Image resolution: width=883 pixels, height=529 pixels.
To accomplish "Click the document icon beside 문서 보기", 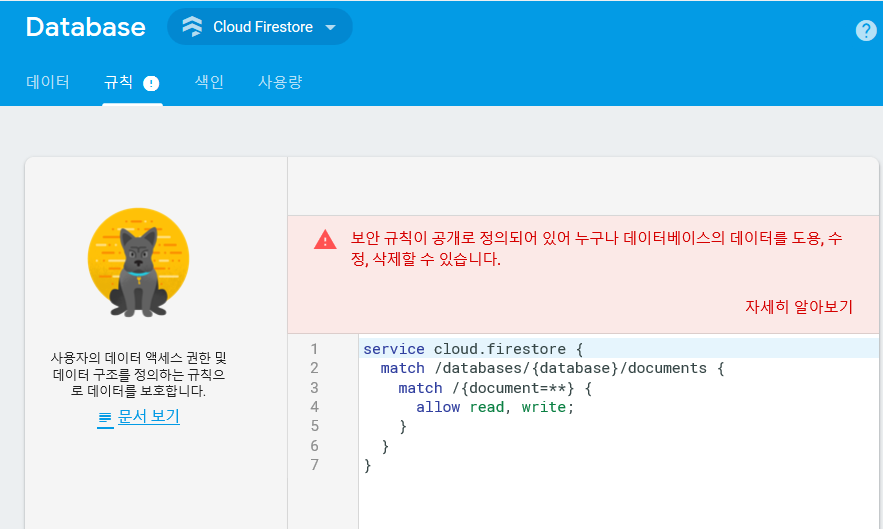I will [x=105, y=417].
